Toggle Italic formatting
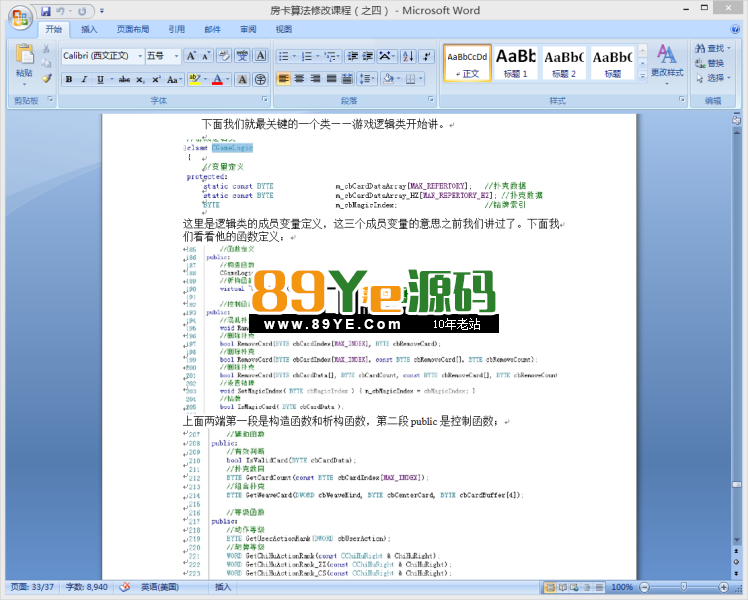The width and height of the screenshot is (748, 600). 84,79
